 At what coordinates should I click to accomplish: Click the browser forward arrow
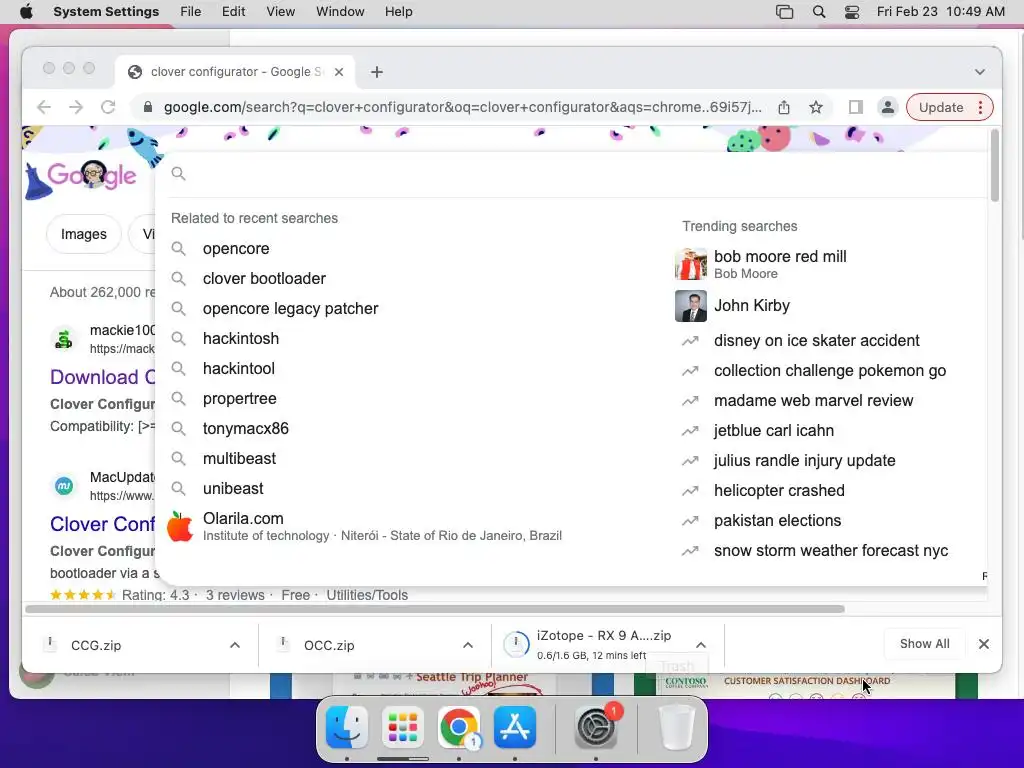(x=76, y=107)
